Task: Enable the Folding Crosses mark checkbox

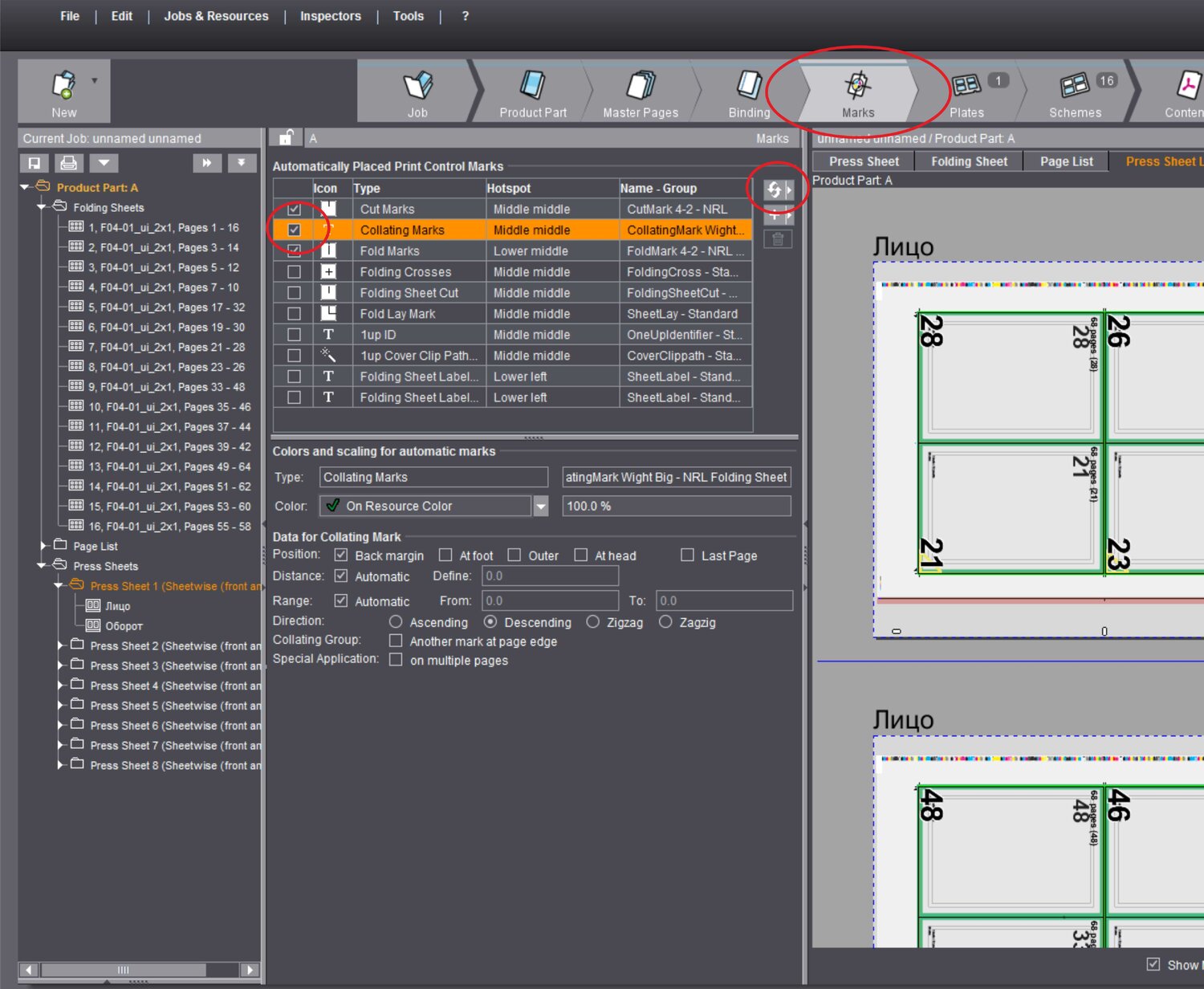Action: 295,272
